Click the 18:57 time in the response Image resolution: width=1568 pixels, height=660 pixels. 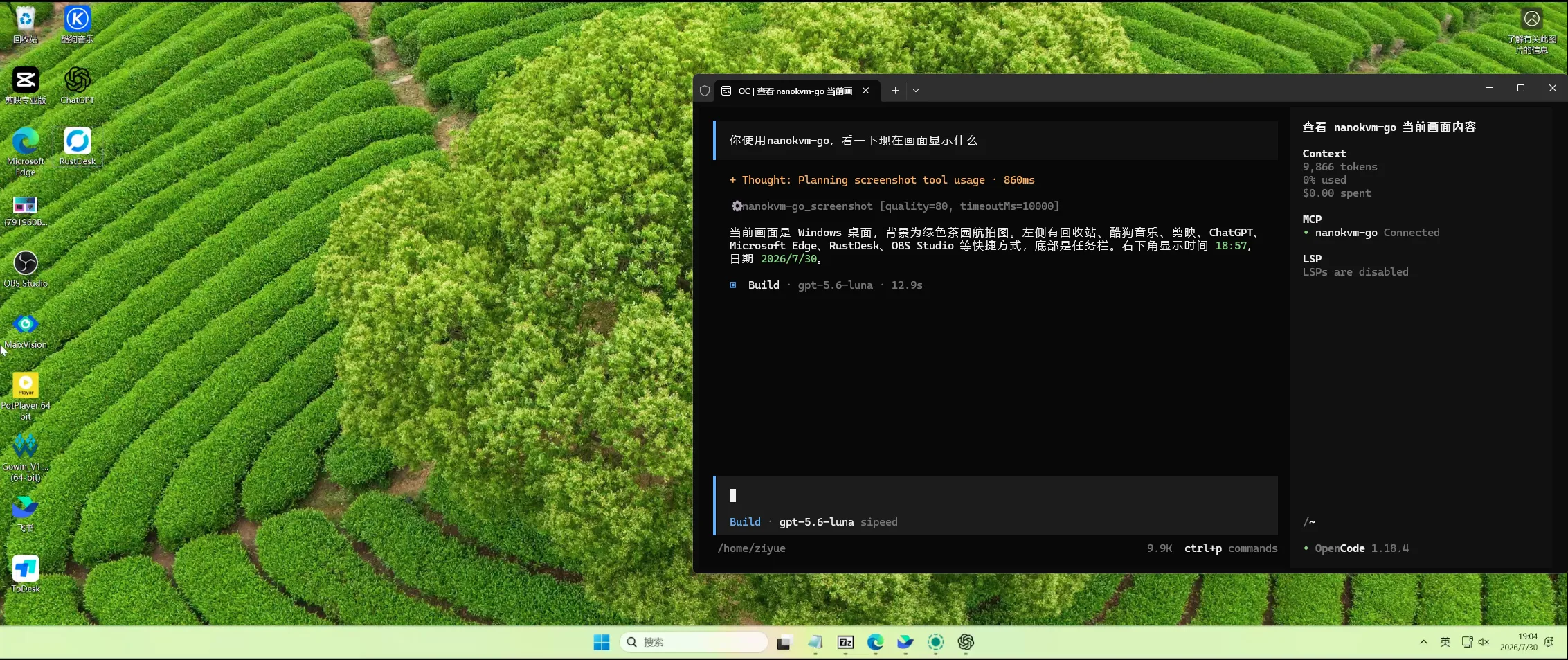pos(1231,246)
